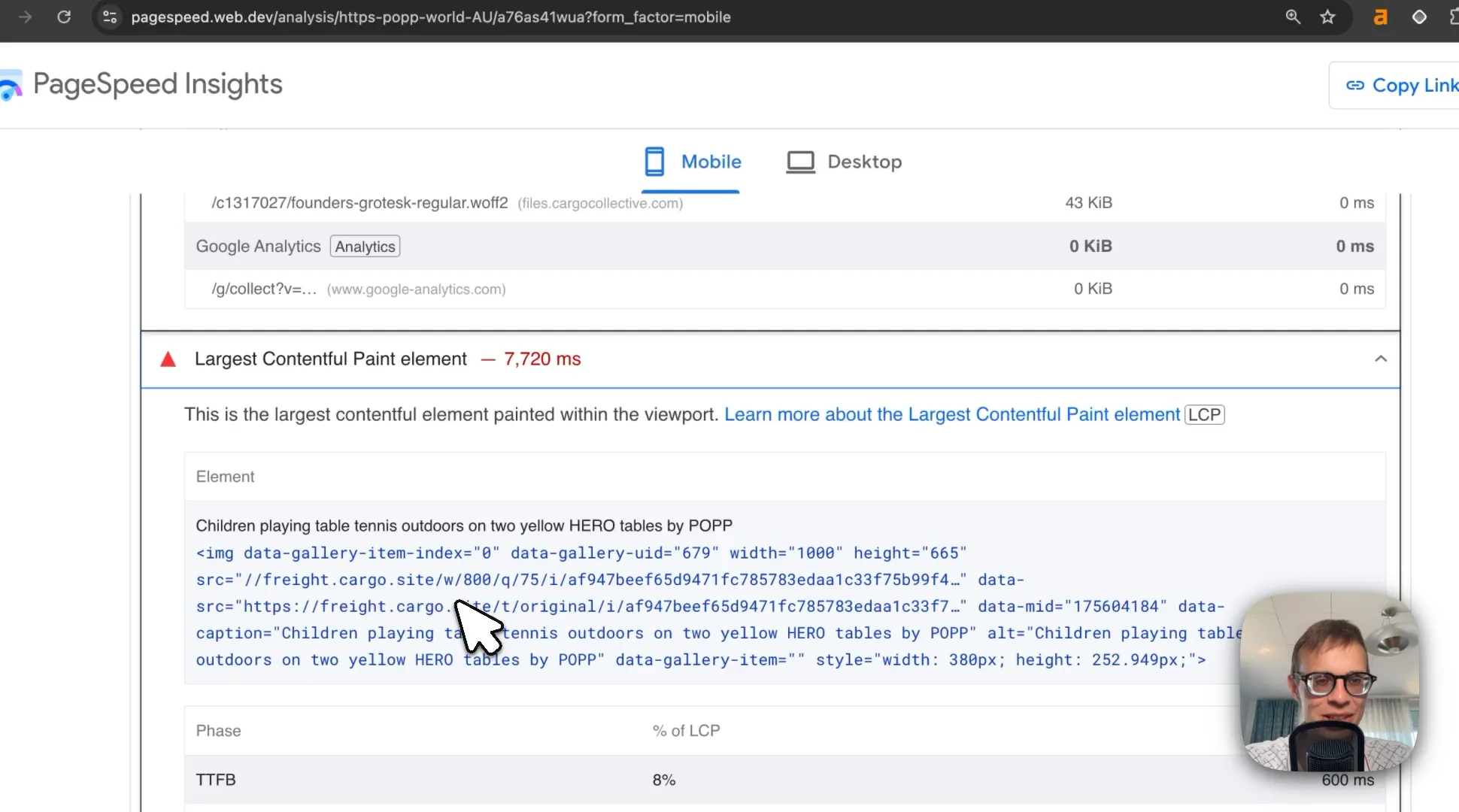Click the www.google-analytics.com domain text
This screenshot has width=1459, height=812.
click(416, 289)
